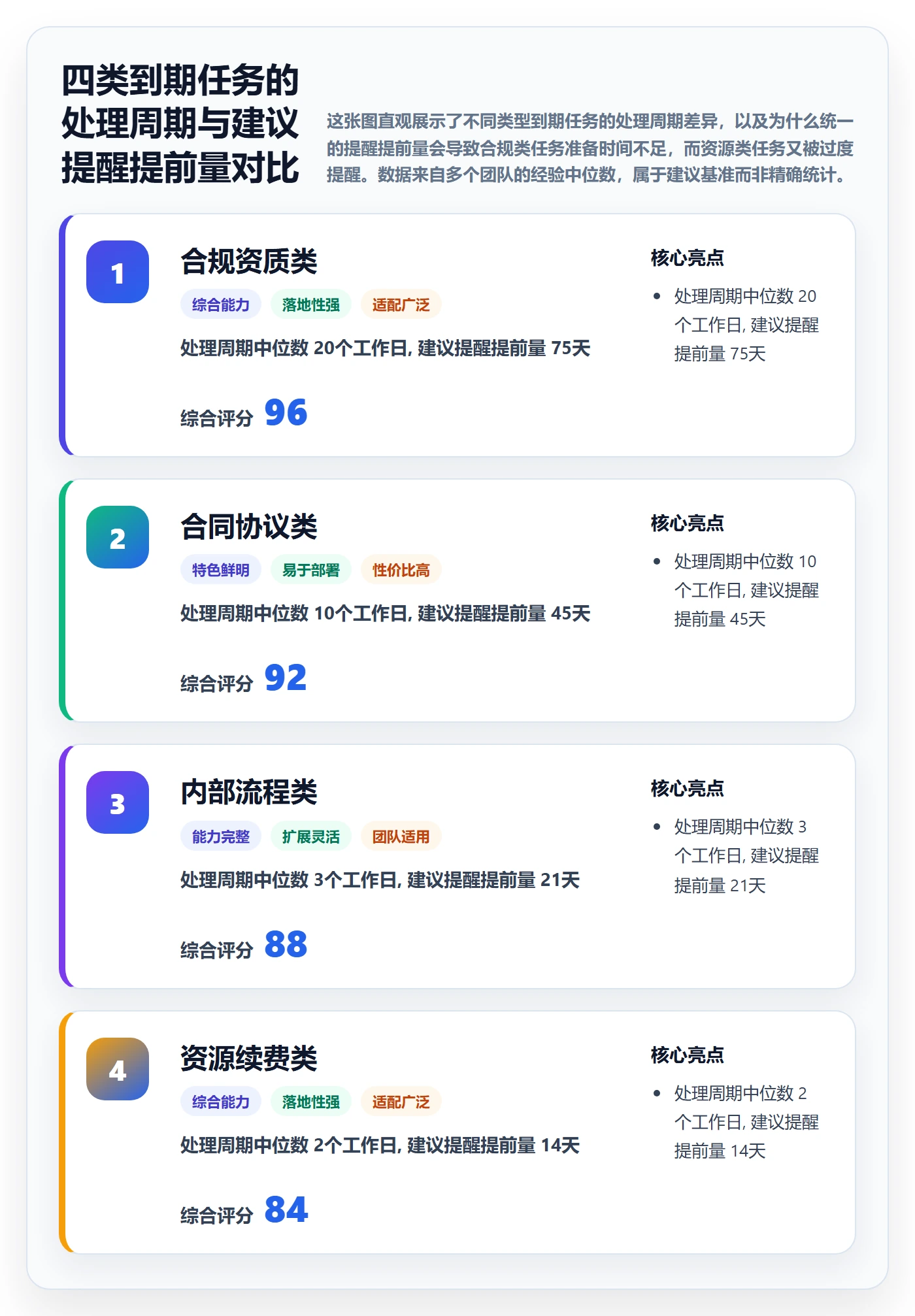Screen dimensions: 915x1316
Task: Click description text mentioning 20个工作日 and 75天
Action: pos(386,348)
